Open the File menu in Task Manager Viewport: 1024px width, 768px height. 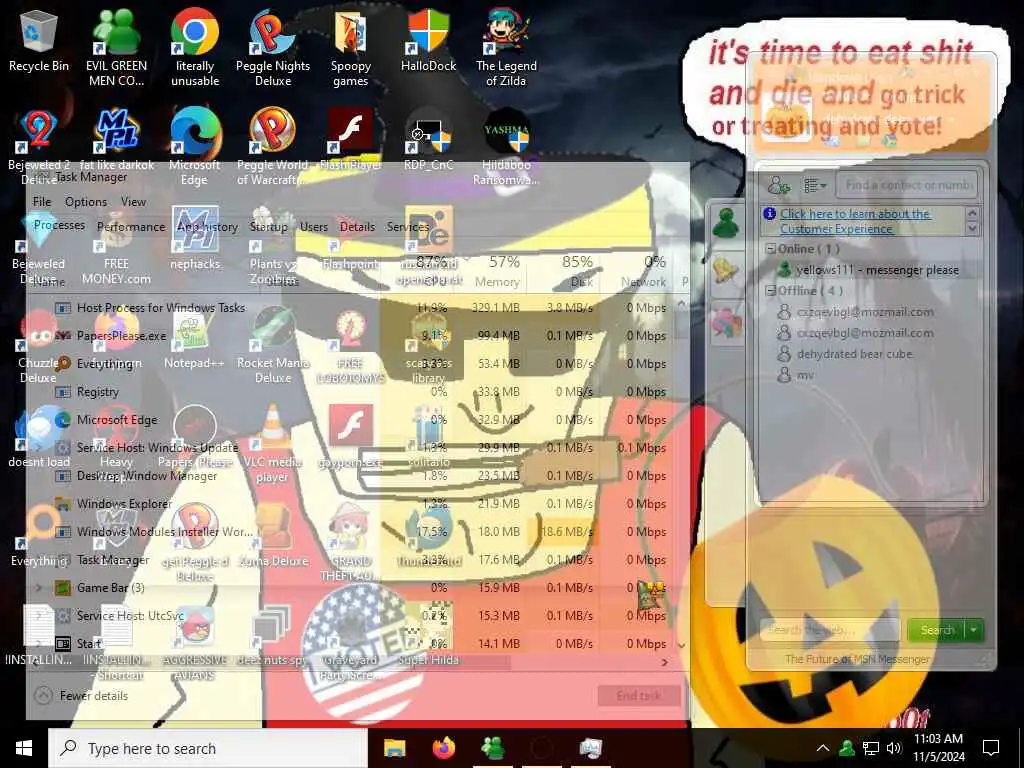coord(42,202)
